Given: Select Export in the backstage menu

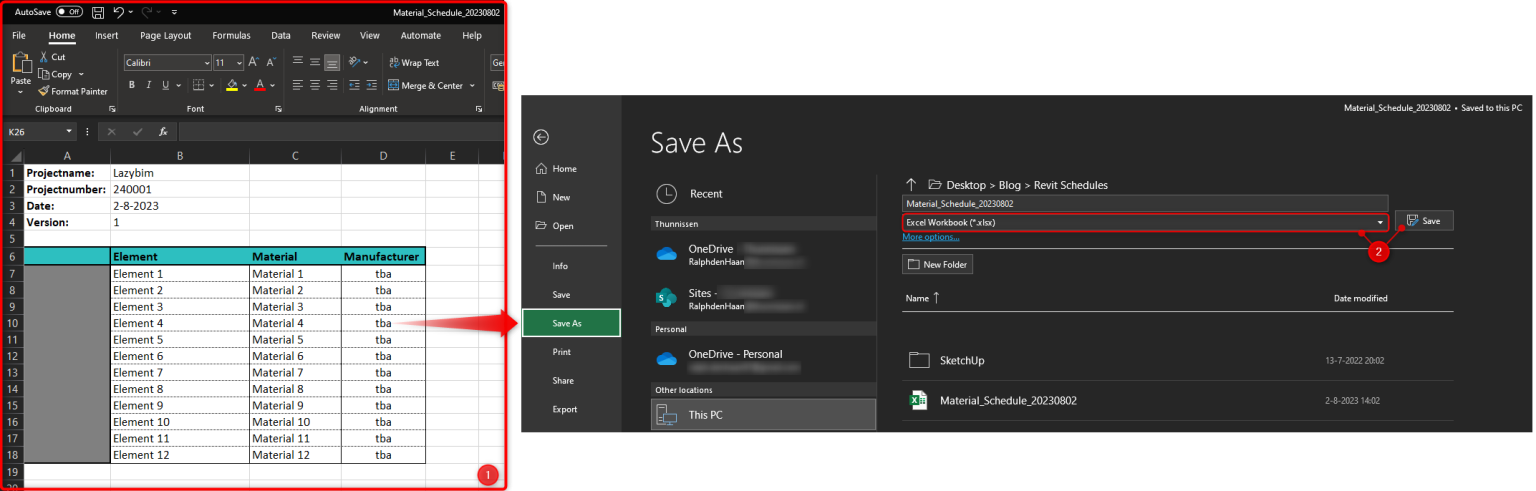Looking at the screenshot, I should pos(567,409).
